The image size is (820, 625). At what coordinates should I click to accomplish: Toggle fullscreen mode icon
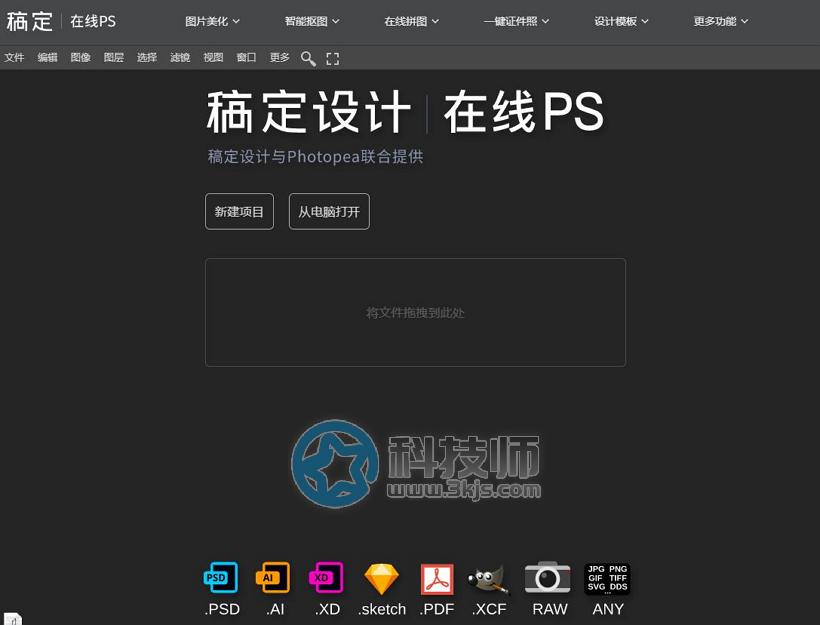pos(333,59)
